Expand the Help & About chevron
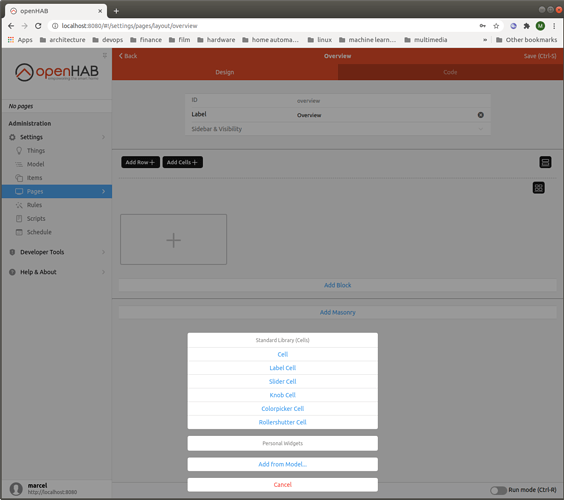This screenshot has height=500, width=564. pos(103,272)
